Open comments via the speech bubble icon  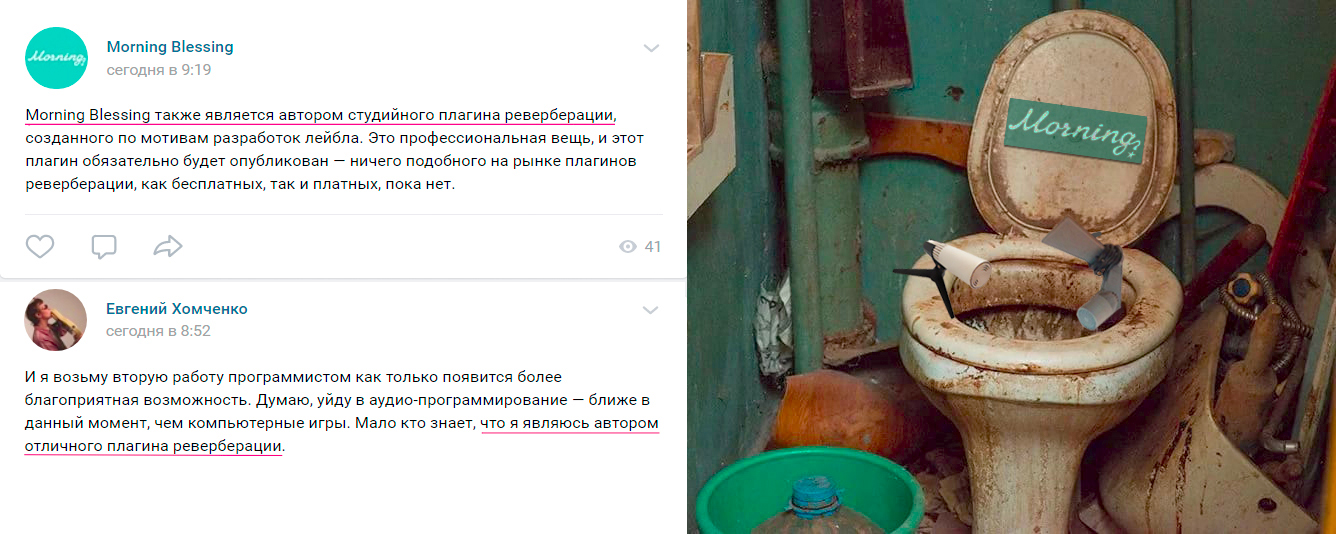tap(104, 246)
